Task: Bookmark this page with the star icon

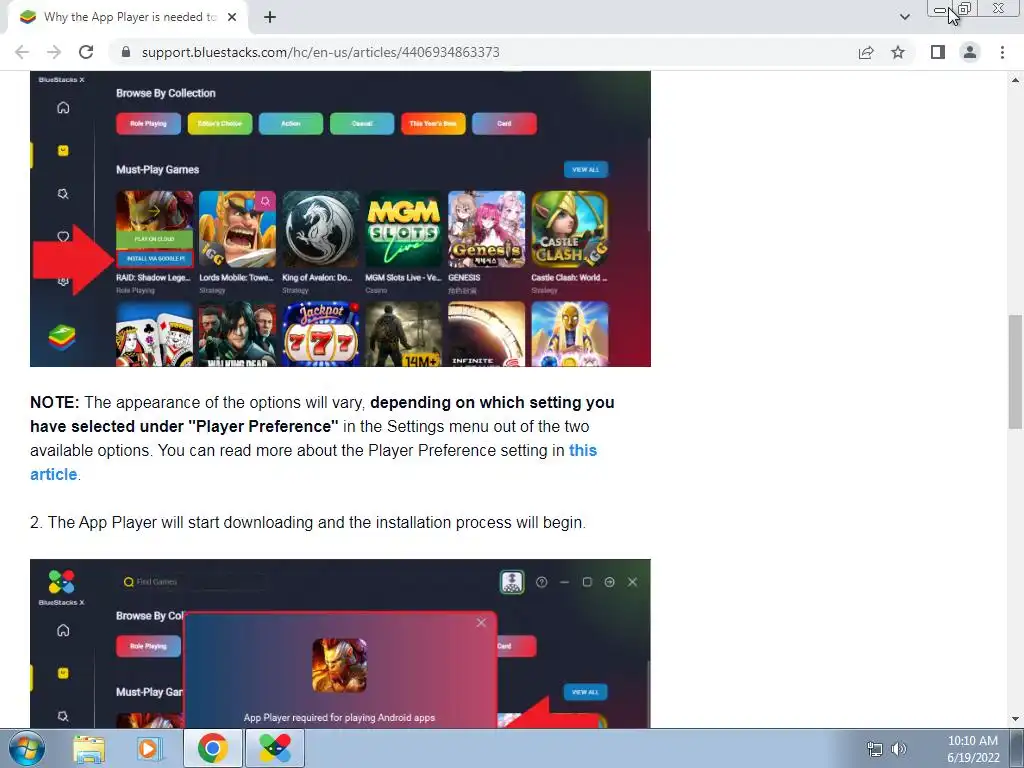Action: 898,52
